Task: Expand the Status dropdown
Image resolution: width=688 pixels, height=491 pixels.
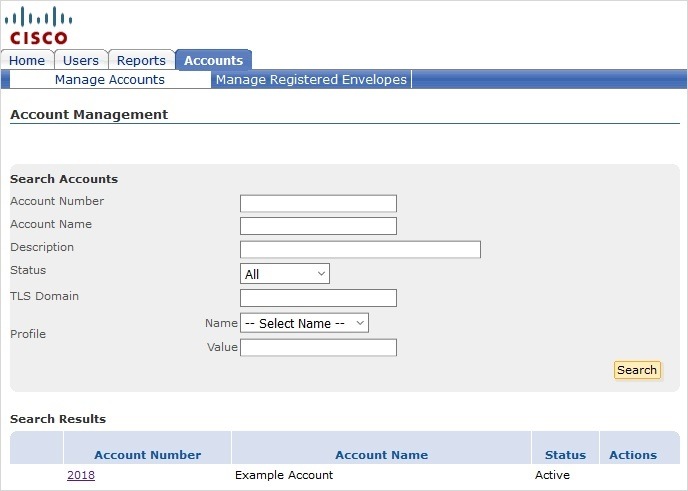Action: pyautogui.click(x=285, y=274)
